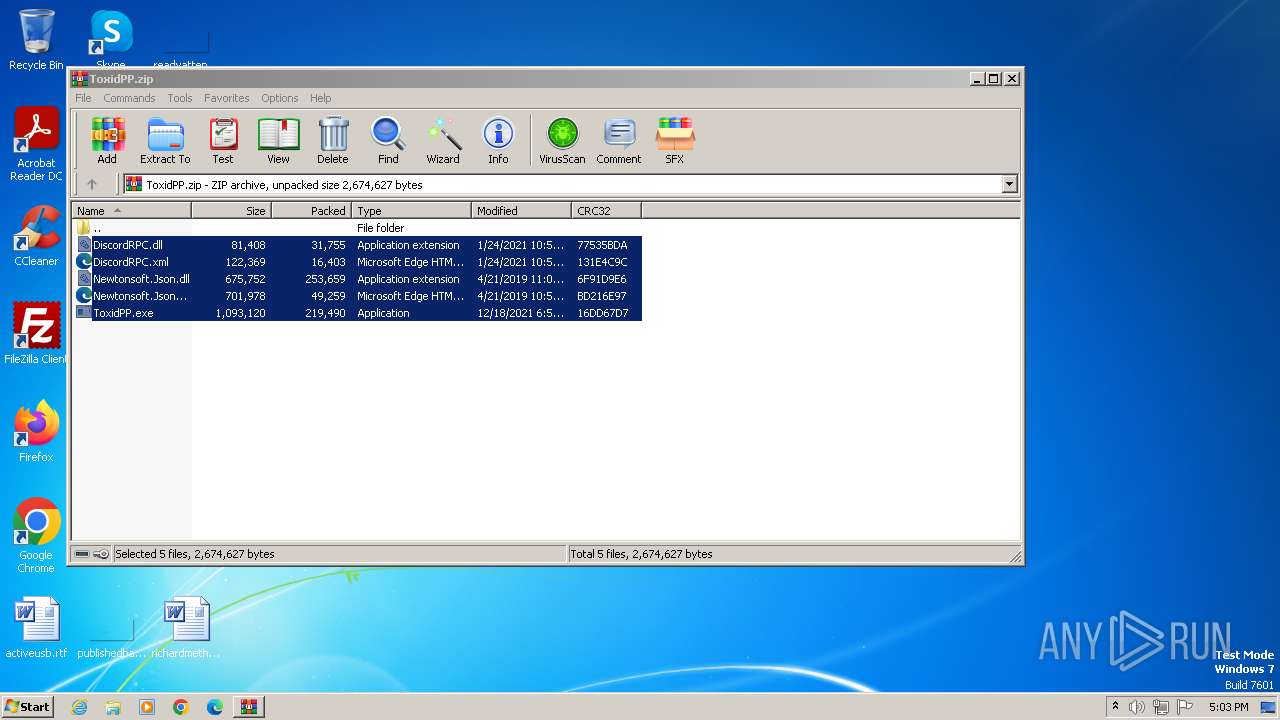The height and width of the screenshot is (720, 1280).
Task: Click the Test archive icon
Action: (223, 140)
